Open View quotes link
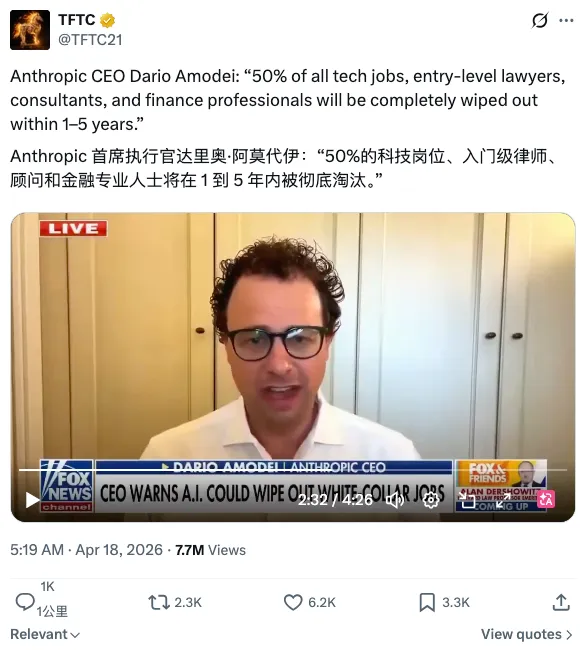Screen dimensions: 587x650 (x=526, y=634)
